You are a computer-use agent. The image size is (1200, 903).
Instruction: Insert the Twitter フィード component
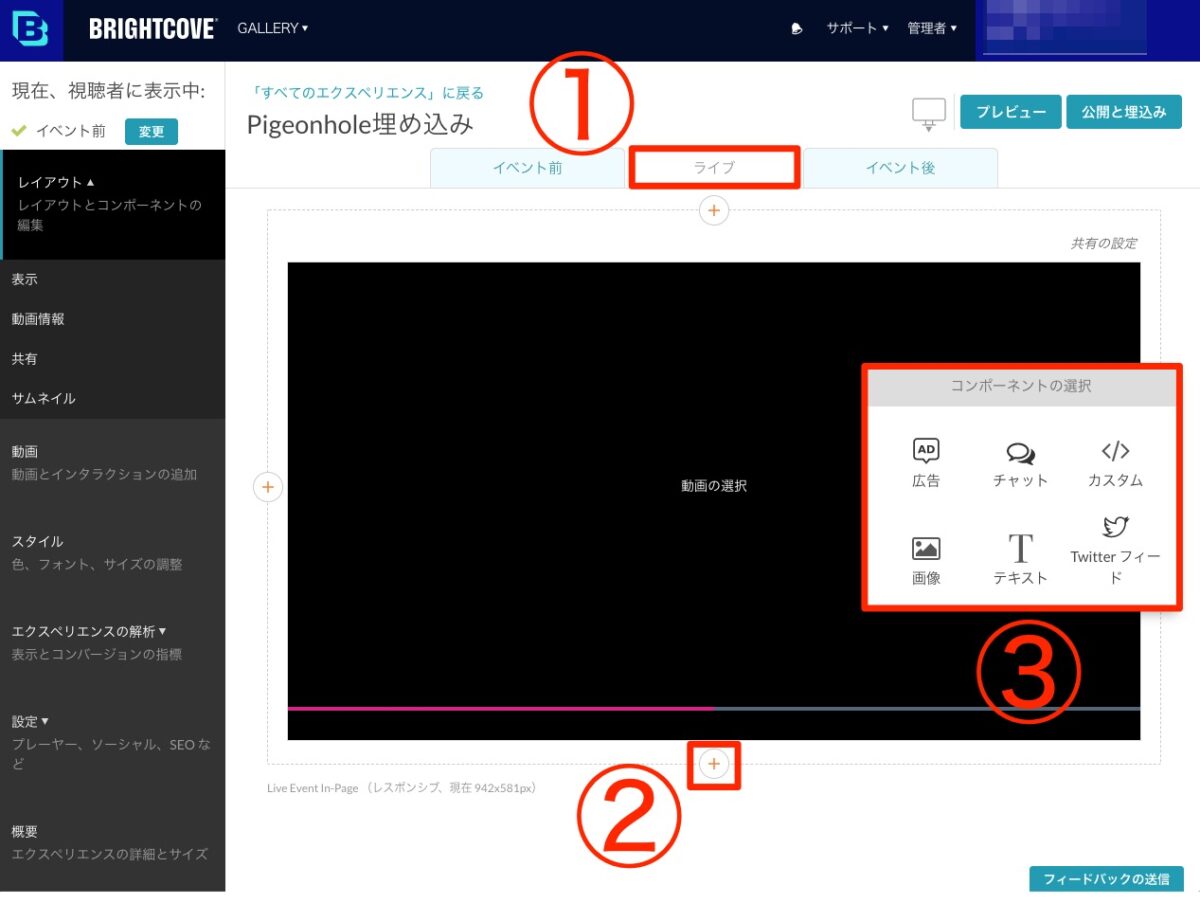click(1115, 551)
